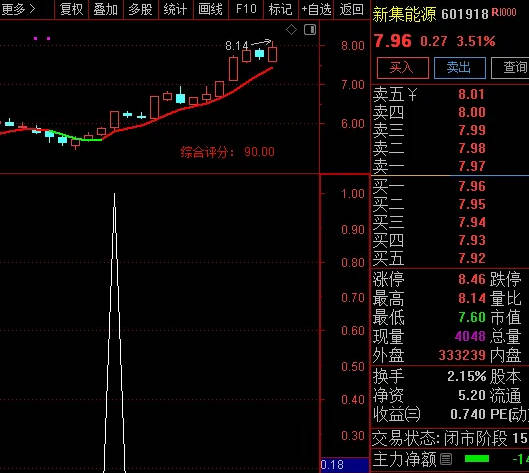This screenshot has height=473, width=529.
Task: Open the 多股 view
Action: pyautogui.click(x=140, y=9)
